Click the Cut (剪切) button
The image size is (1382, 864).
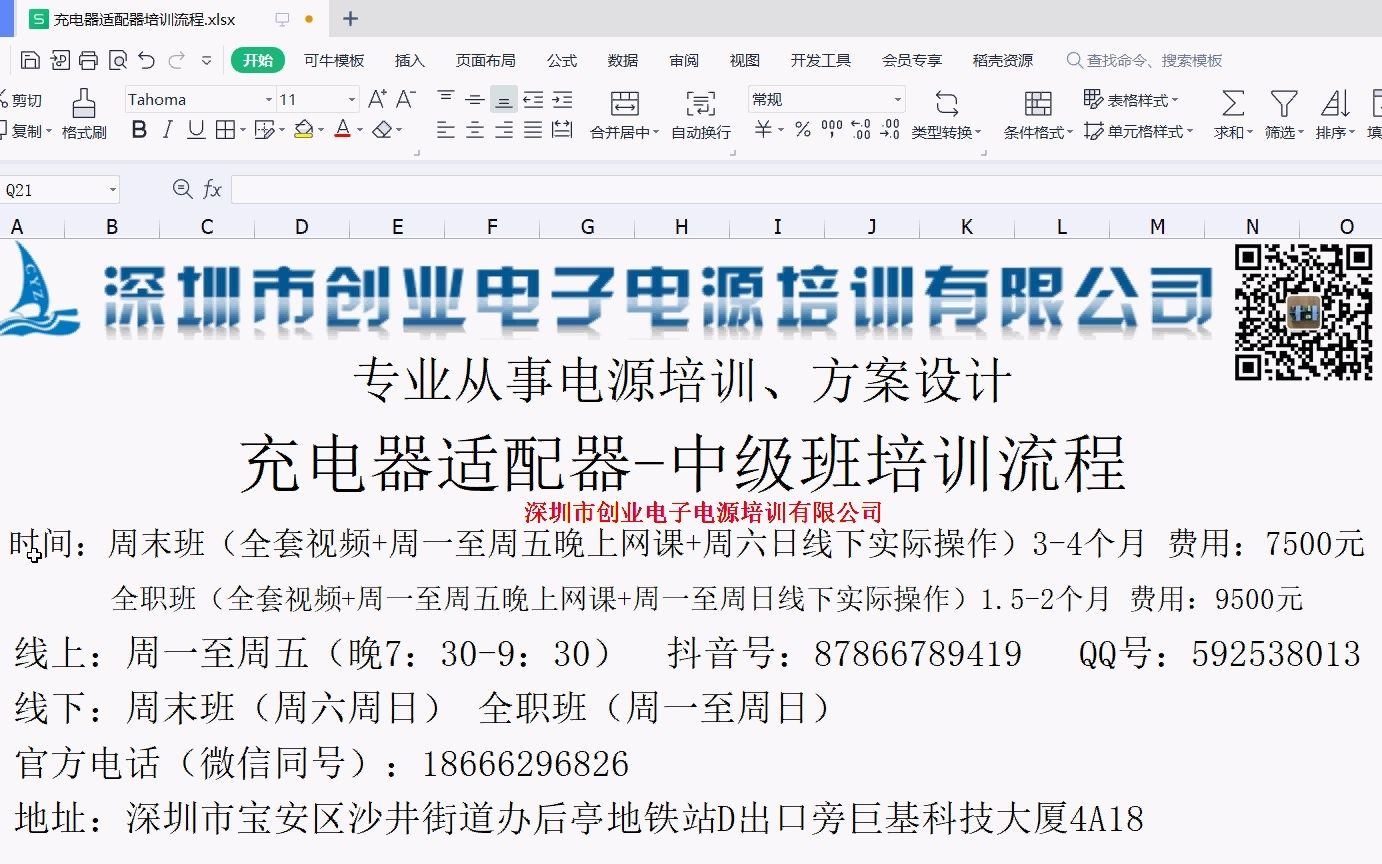[x=21, y=100]
